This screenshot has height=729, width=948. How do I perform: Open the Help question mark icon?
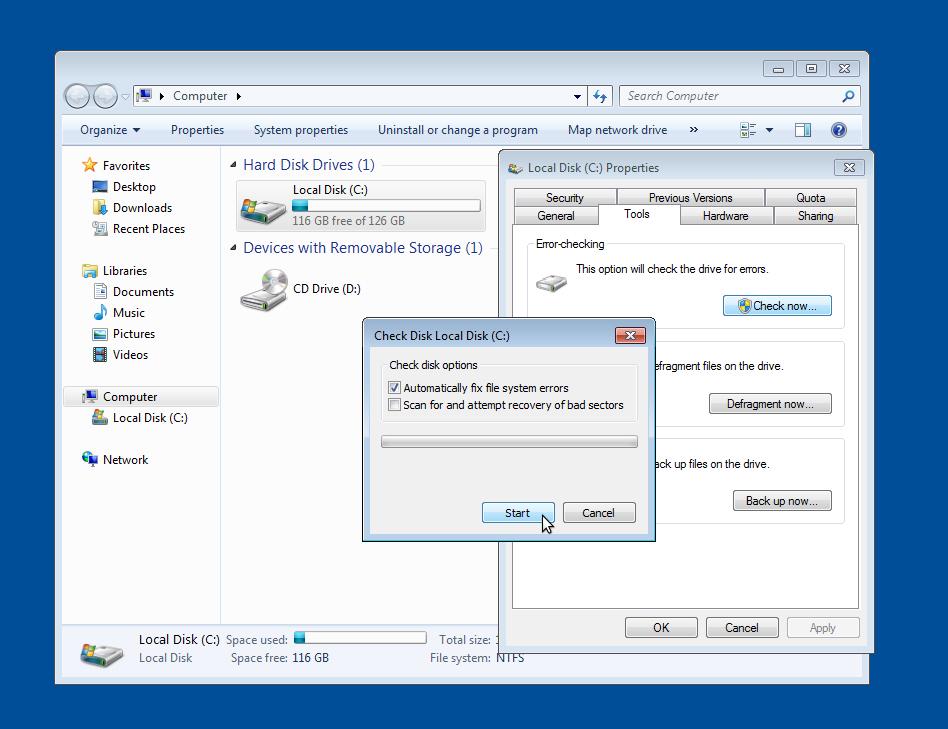(839, 130)
